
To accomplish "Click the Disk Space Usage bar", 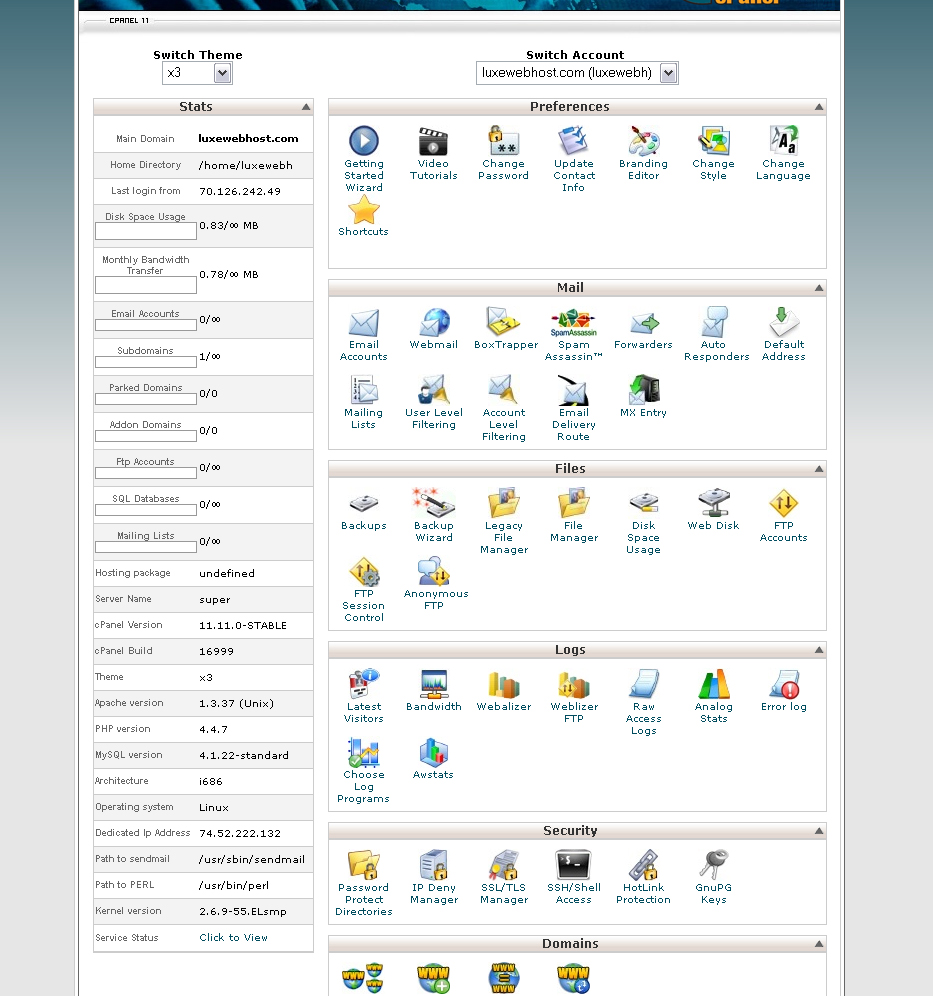I will click(145, 231).
